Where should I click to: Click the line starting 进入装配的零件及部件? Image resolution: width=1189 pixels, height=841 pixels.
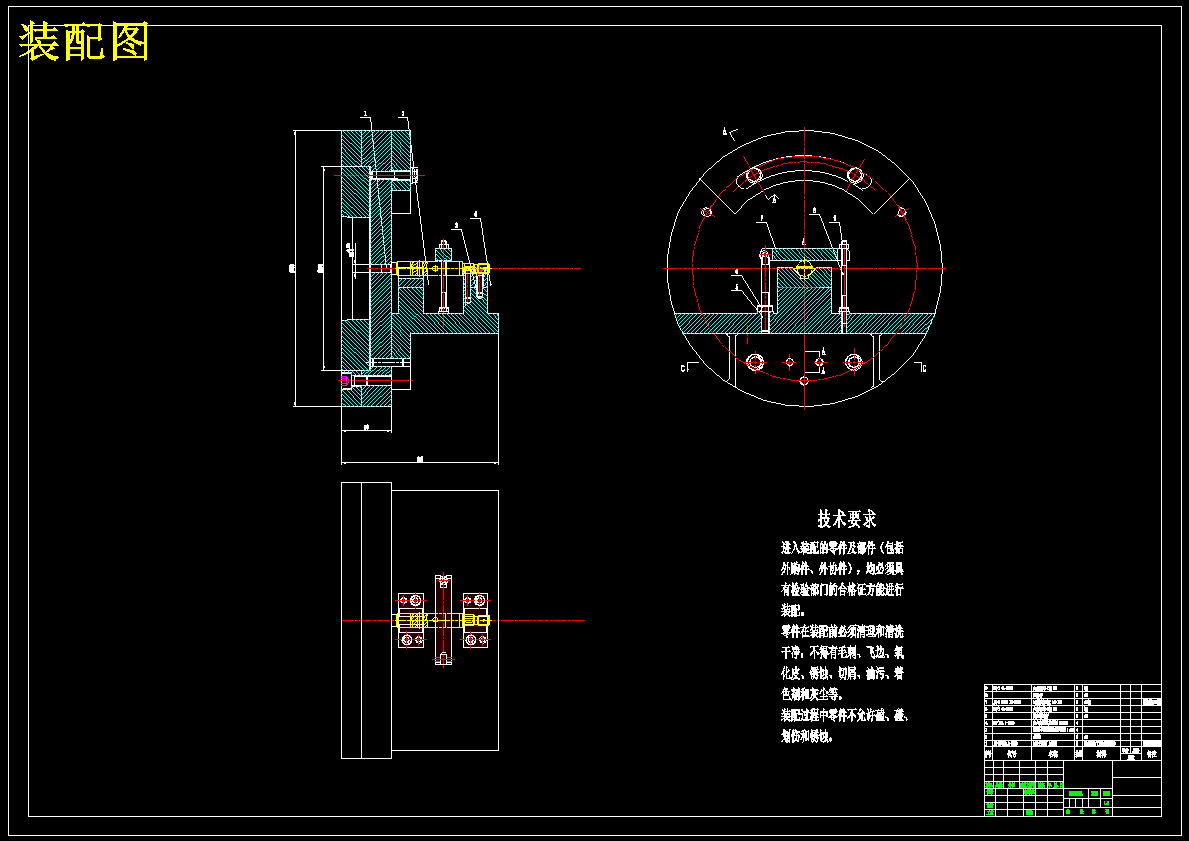(842, 548)
